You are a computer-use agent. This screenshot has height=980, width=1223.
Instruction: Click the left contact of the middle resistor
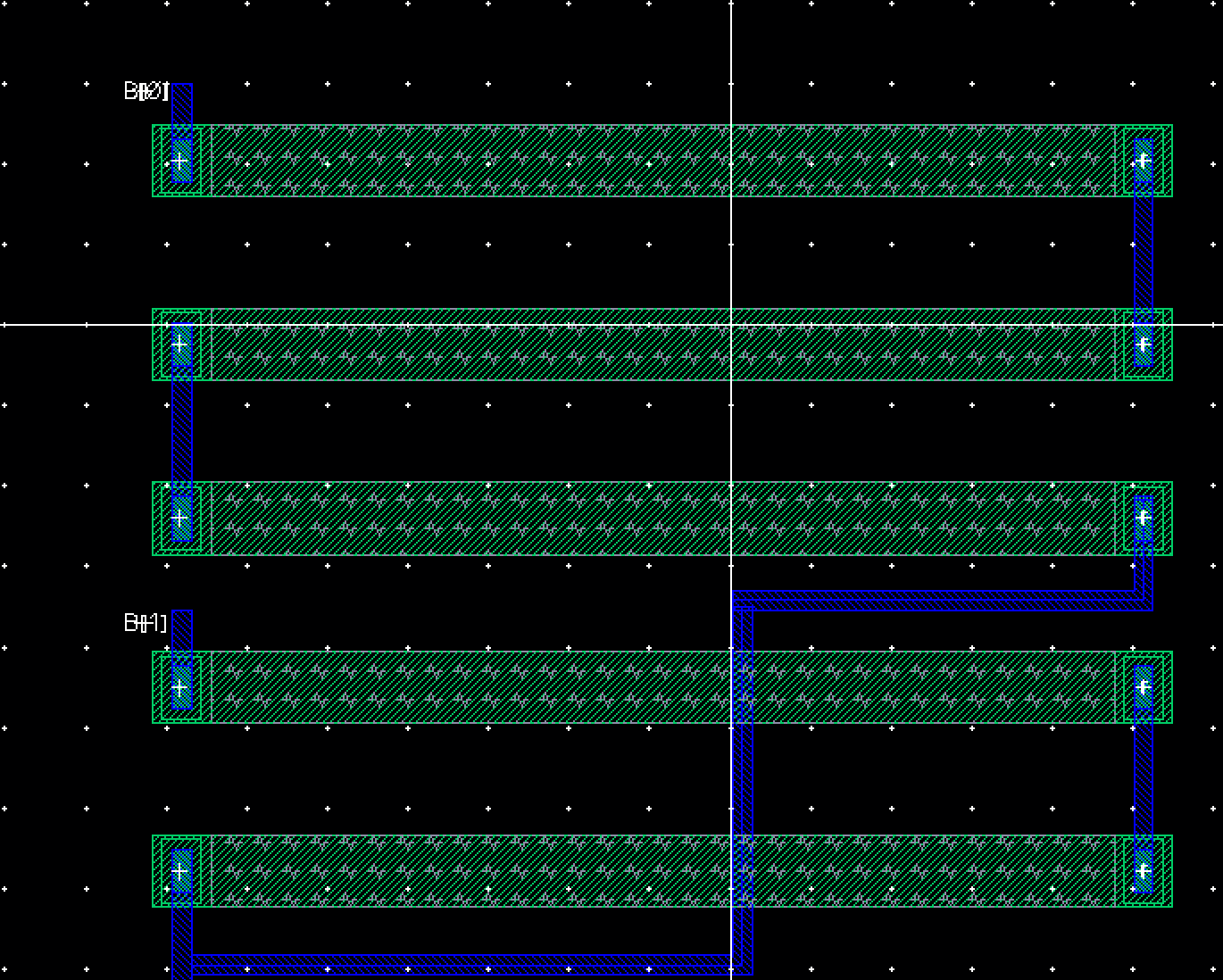click(181, 519)
